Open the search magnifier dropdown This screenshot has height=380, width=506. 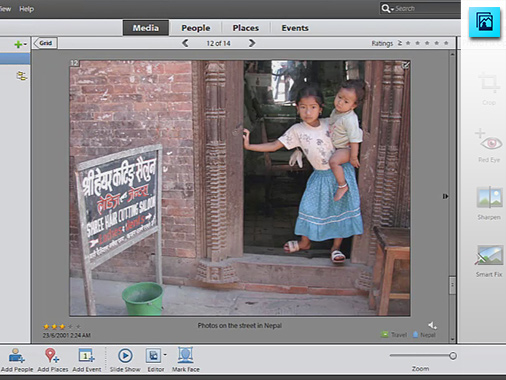point(388,8)
